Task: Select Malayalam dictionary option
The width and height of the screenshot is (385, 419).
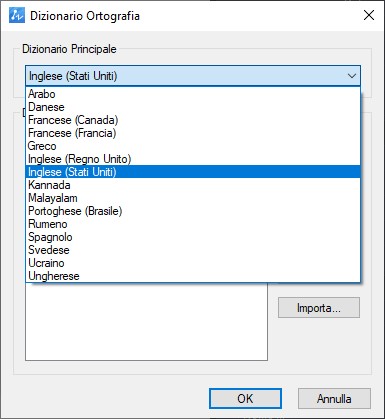Action: (x=193, y=198)
